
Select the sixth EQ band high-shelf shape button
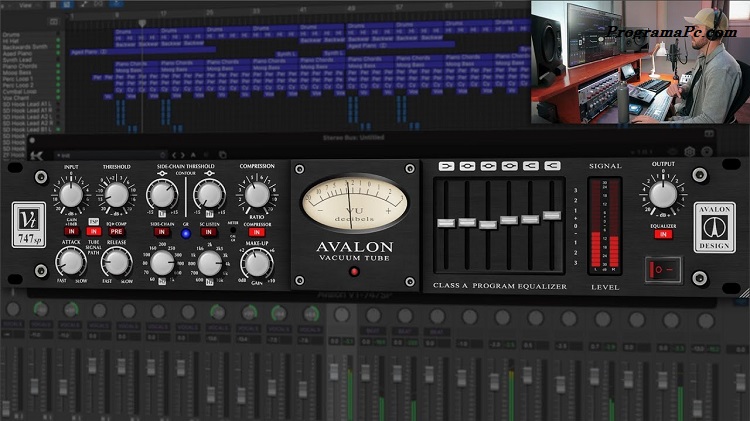(552, 166)
